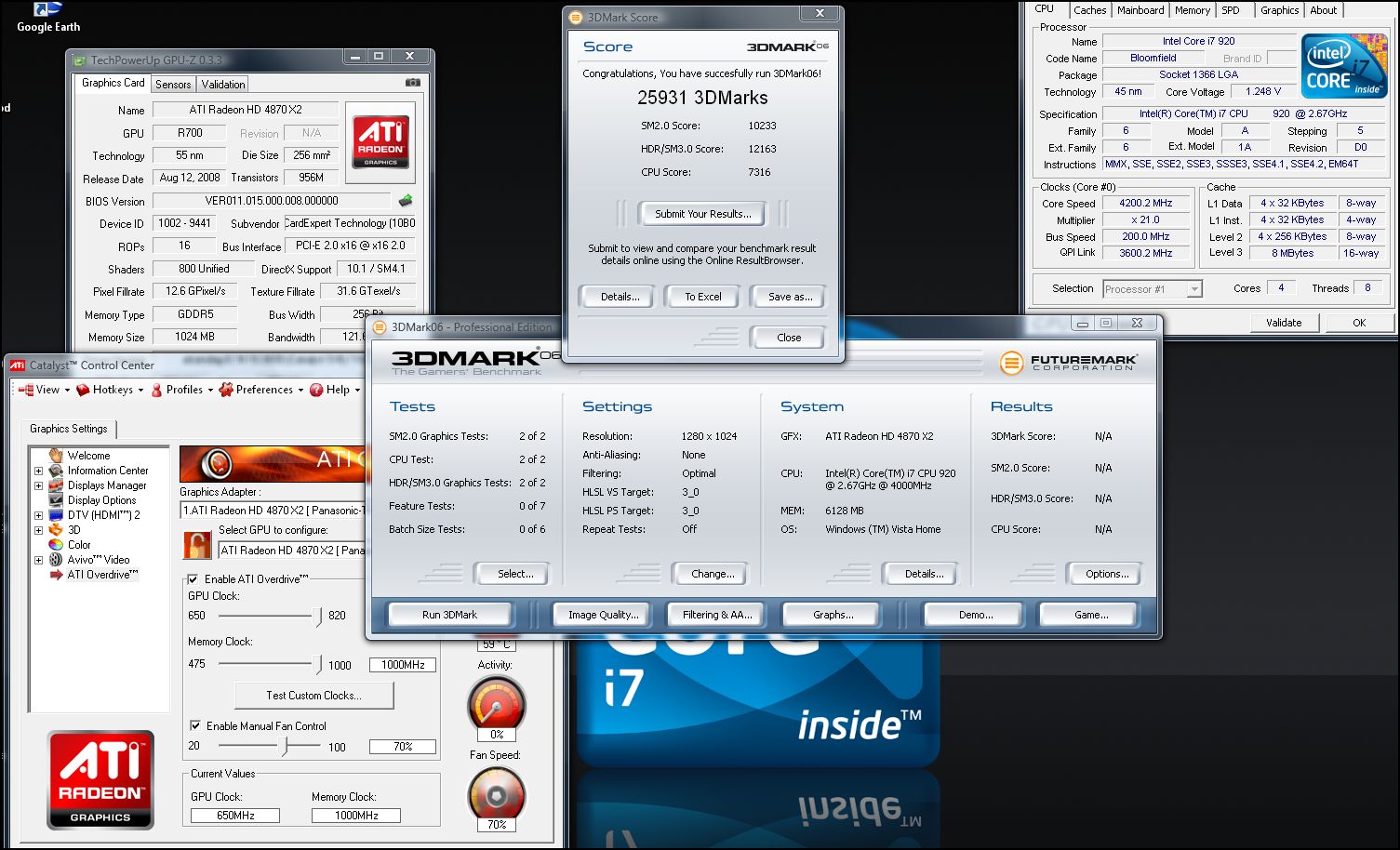Expand the Avivo Video tree node
This screenshot has width=1400, height=850.
pyautogui.click(x=38, y=560)
